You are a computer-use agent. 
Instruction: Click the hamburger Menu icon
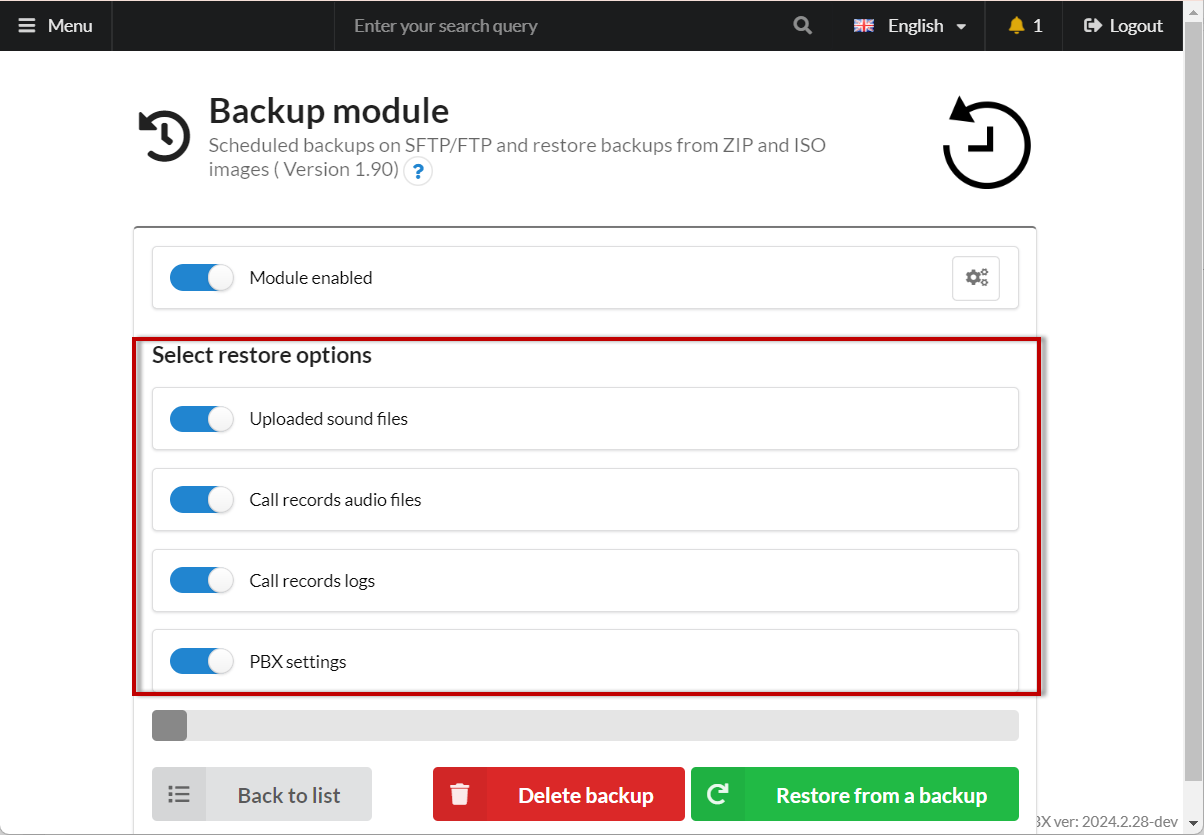27,26
